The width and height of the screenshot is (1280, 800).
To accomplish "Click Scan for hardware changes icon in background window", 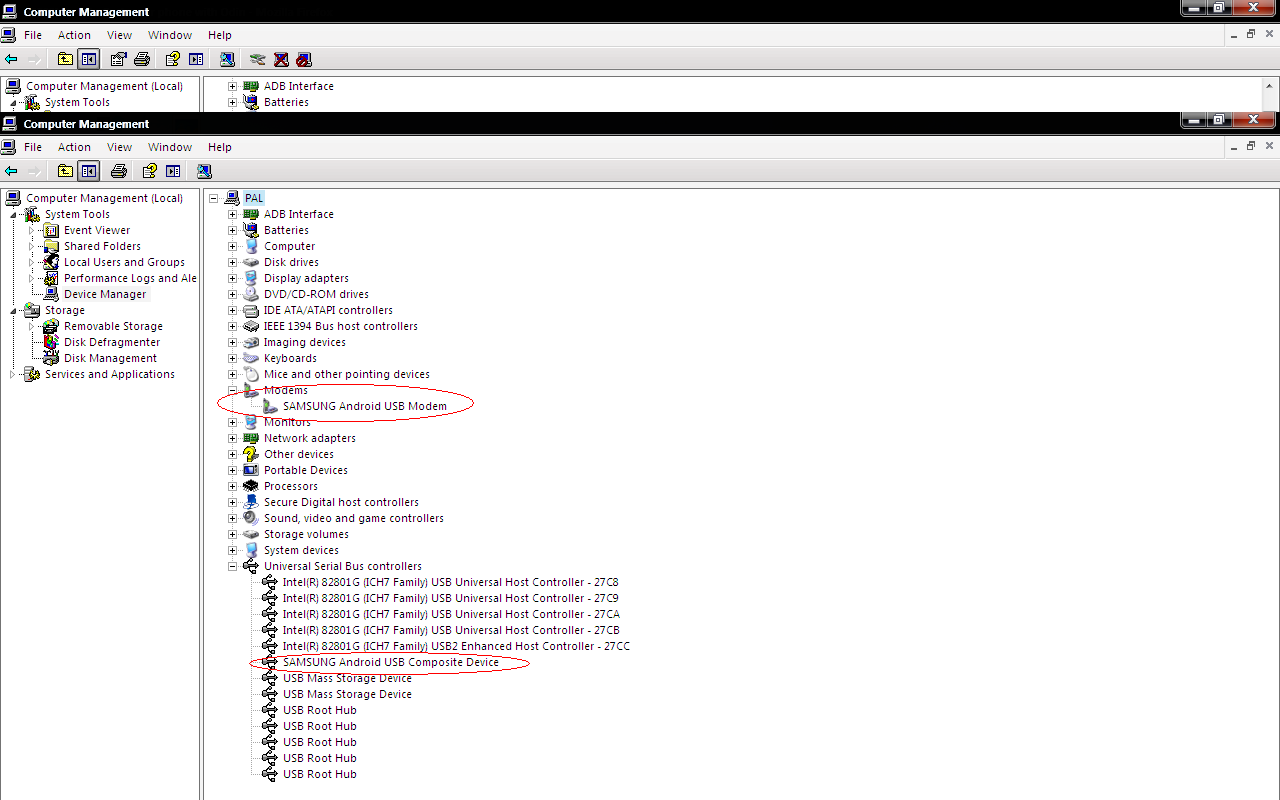I will [227, 59].
